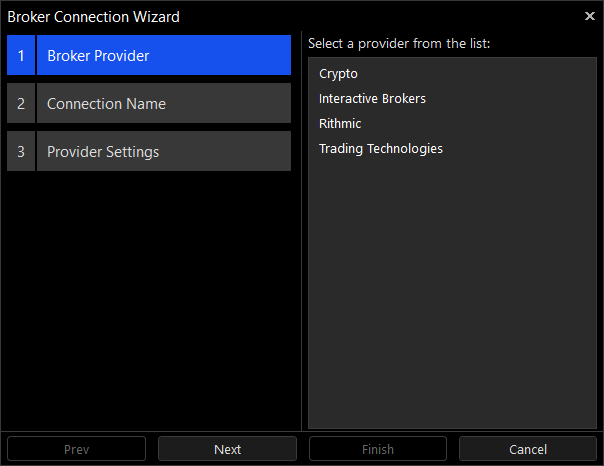
Task: Open the Provider Settings step
Action: pos(164,151)
